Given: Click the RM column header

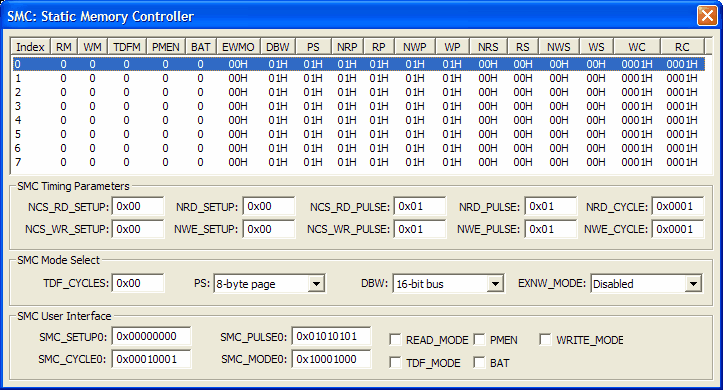Looking at the screenshot, I should point(64,47).
